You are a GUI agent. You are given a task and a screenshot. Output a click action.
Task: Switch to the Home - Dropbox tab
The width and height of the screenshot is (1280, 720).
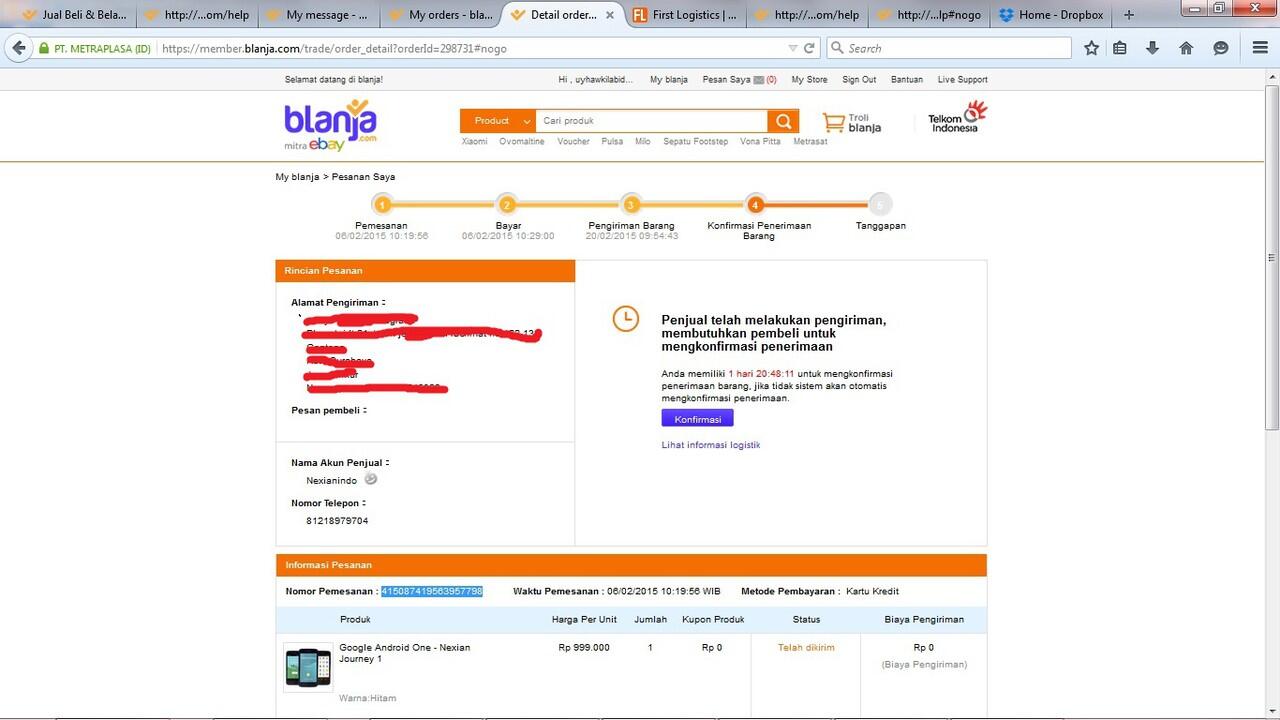[x=1053, y=15]
